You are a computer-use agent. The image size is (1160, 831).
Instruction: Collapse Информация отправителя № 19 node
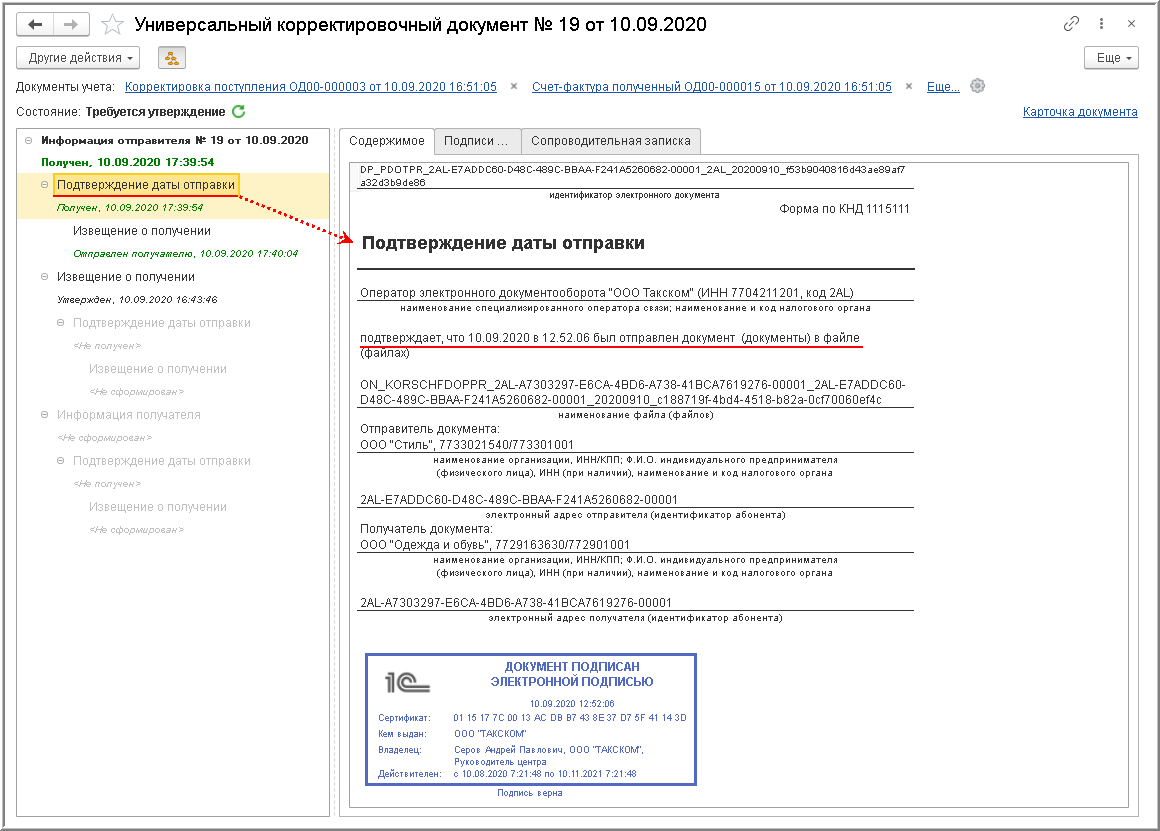28,140
